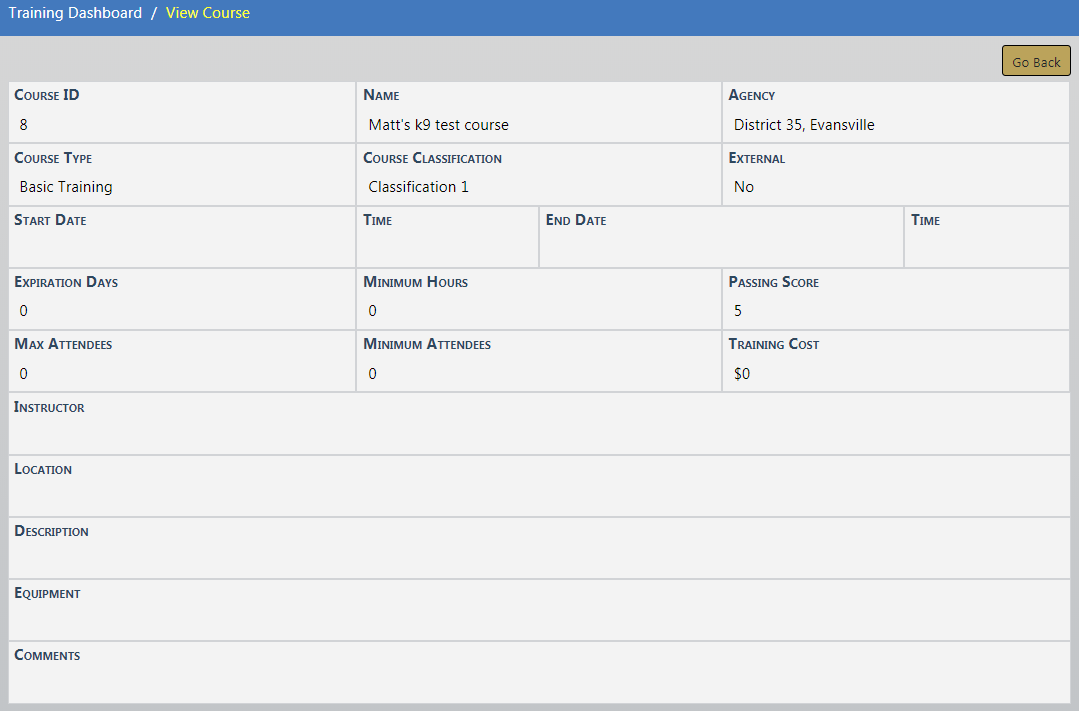Select the Max Attendees field
This screenshot has height=711, width=1079.
coord(182,372)
